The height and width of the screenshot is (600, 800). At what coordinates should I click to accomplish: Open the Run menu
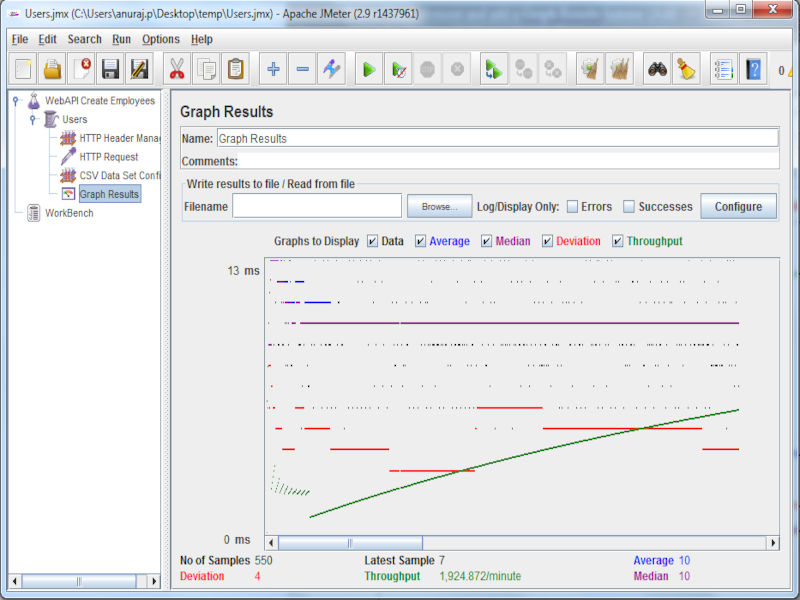click(121, 39)
